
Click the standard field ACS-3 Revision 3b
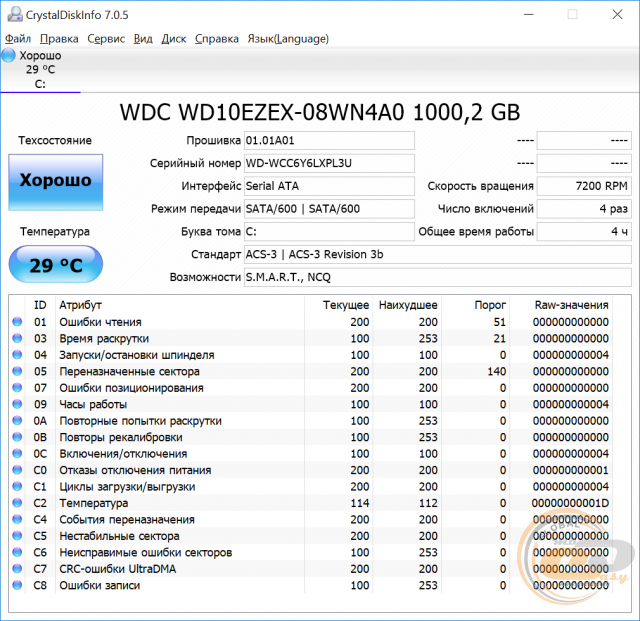coord(438,255)
